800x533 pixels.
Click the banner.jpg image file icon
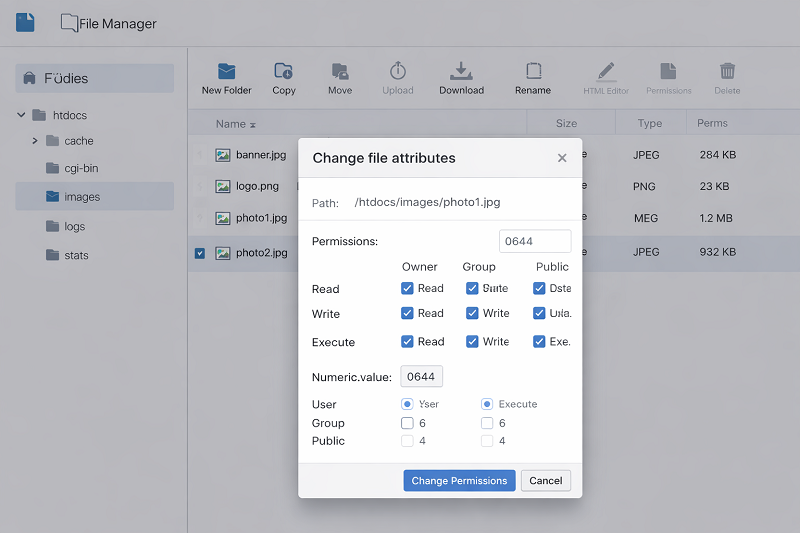point(222,155)
